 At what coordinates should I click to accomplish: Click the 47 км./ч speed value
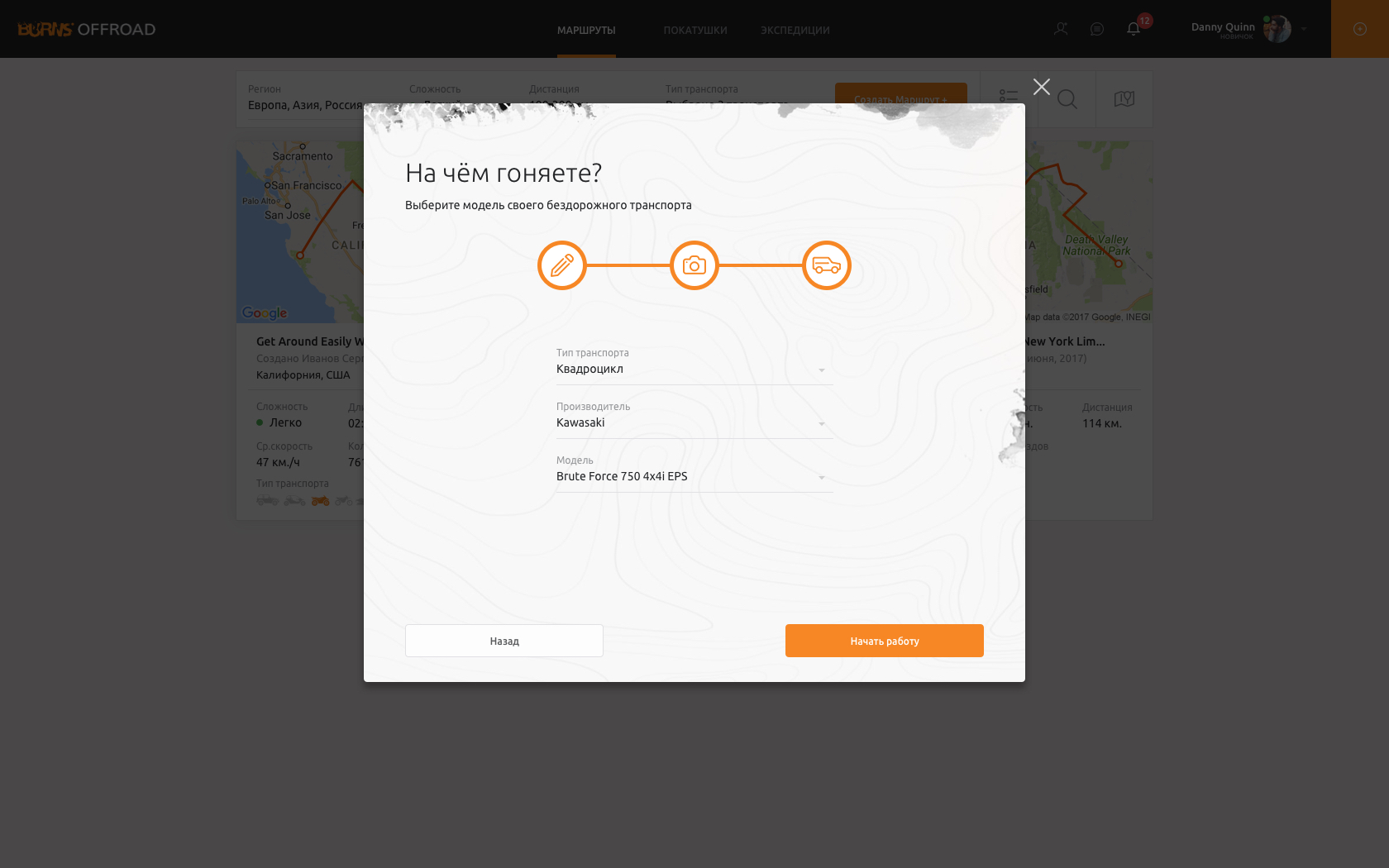[278, 462]
